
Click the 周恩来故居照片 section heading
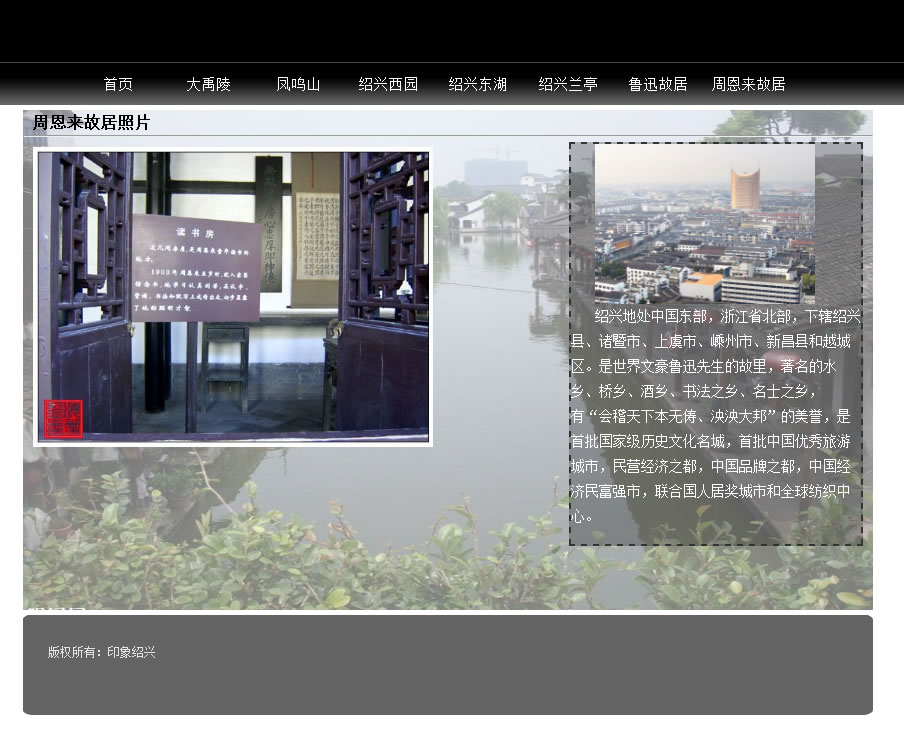pos(91,123)
